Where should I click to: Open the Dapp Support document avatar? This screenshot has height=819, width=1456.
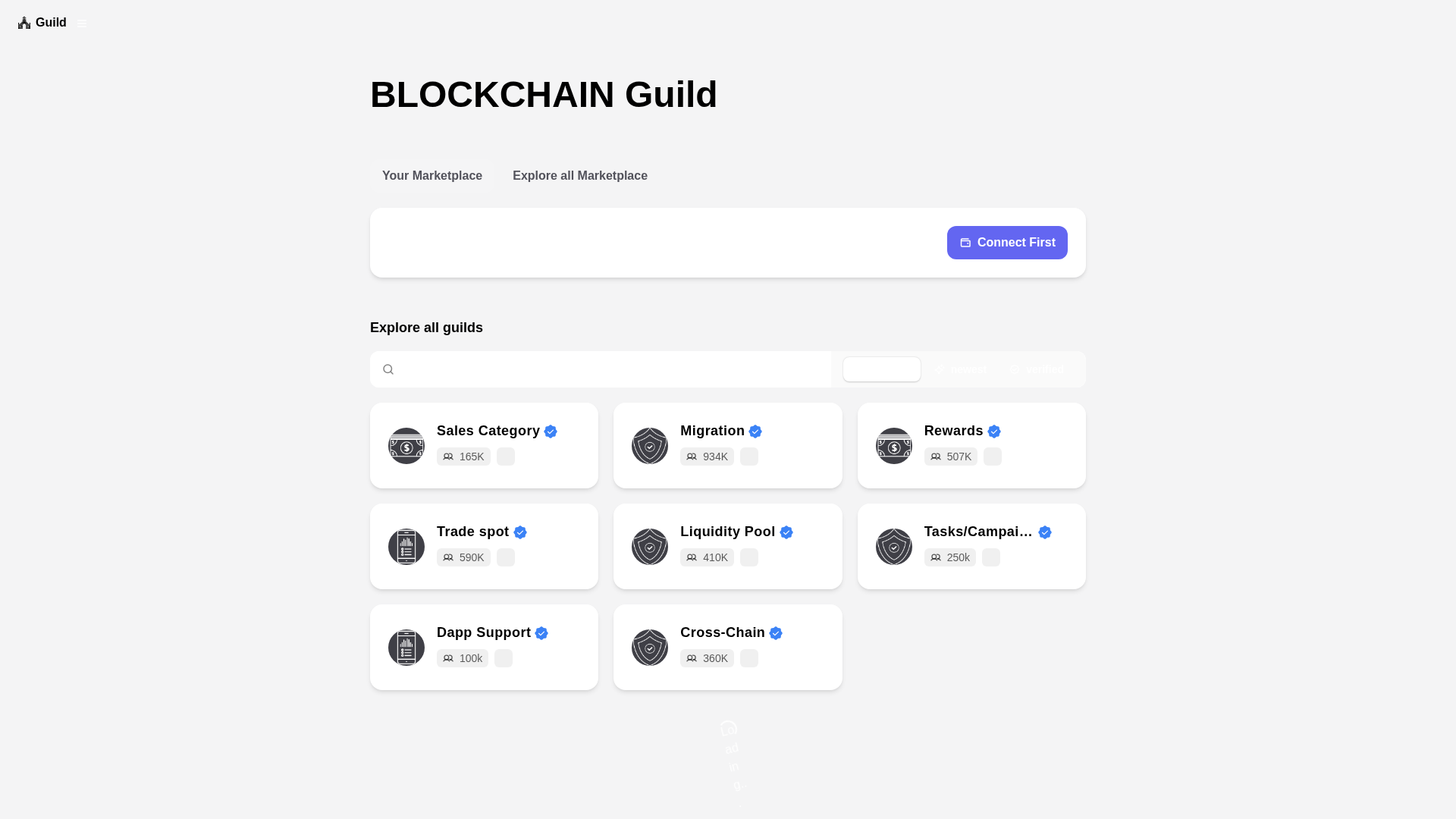[x=406, y=648]
